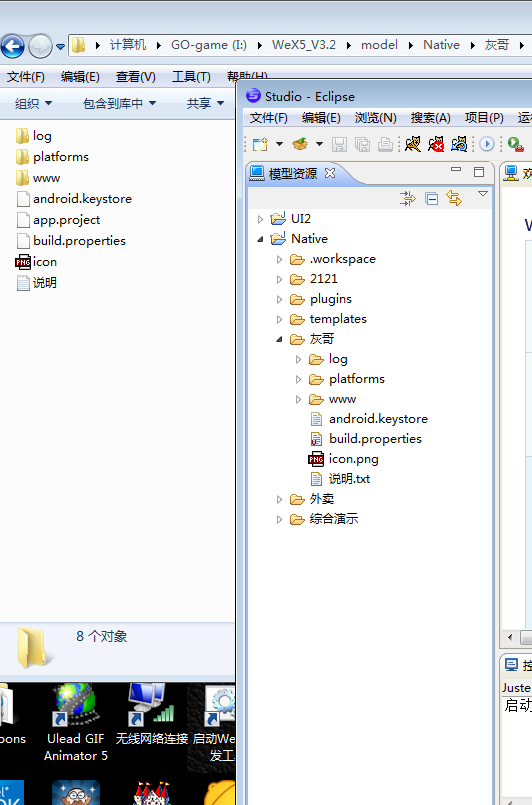Expand the 外卖 folder node
532x805 pixels.
click(x=279, y=499)
